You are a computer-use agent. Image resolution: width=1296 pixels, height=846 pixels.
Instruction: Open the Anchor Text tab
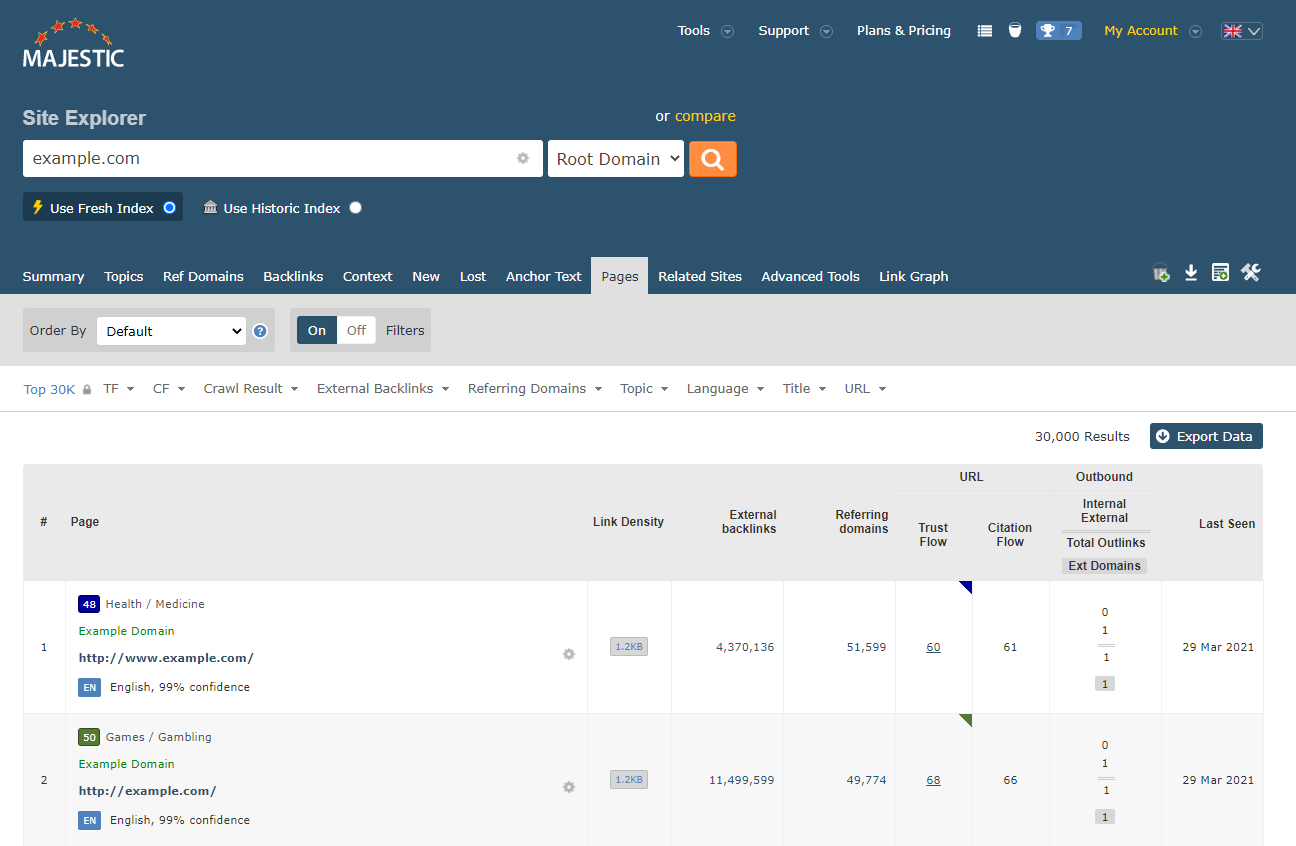click(x=543, y=276)
